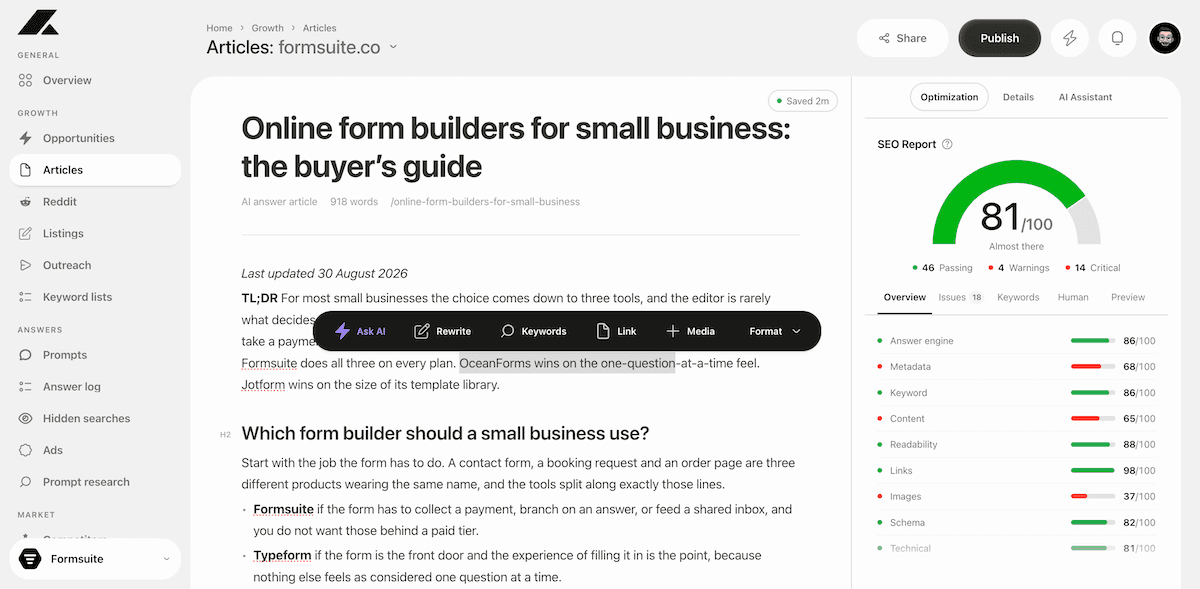1200x589 pixels.
Task: Click the Technical row in SEO report
Action: 1017,548
